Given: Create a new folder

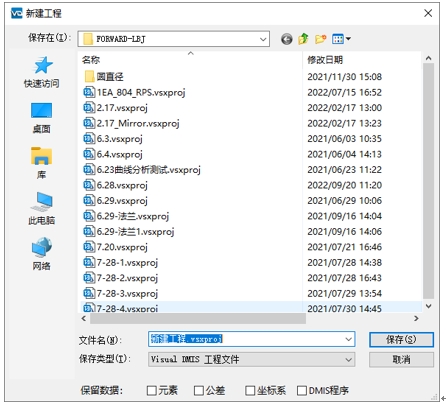Looking at the screenshot, I should [320, 39].
